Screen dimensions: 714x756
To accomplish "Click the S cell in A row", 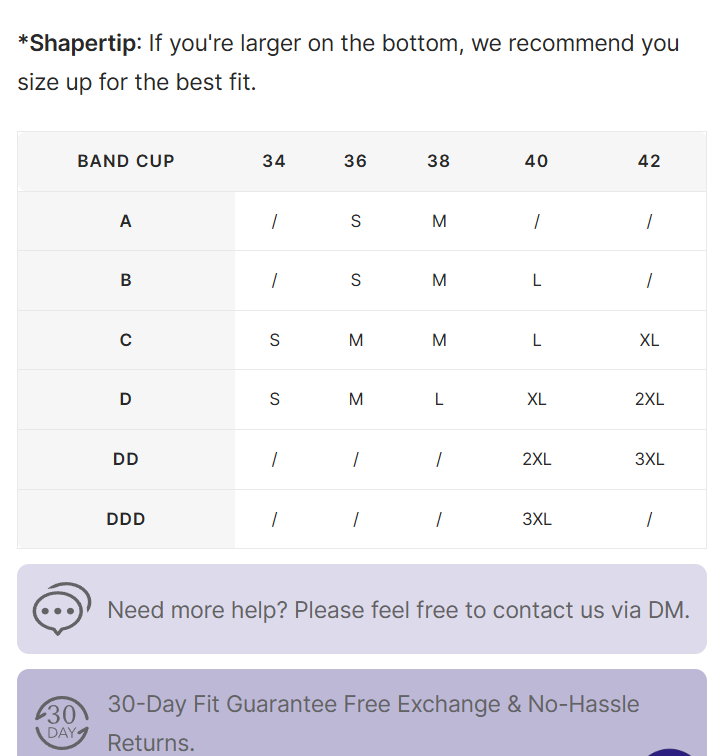I will point(356,221).
